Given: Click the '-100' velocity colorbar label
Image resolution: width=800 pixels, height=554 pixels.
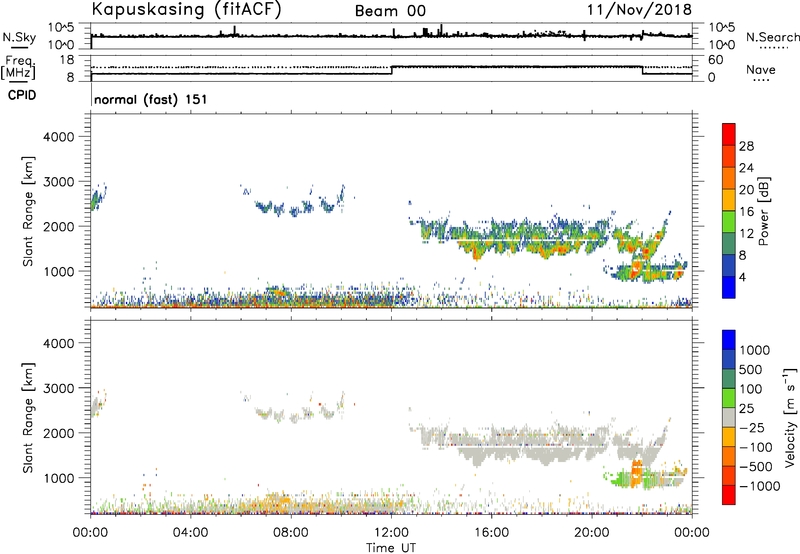Looking at the screenshot, I should pyautogui.click(x=755, y=447).
